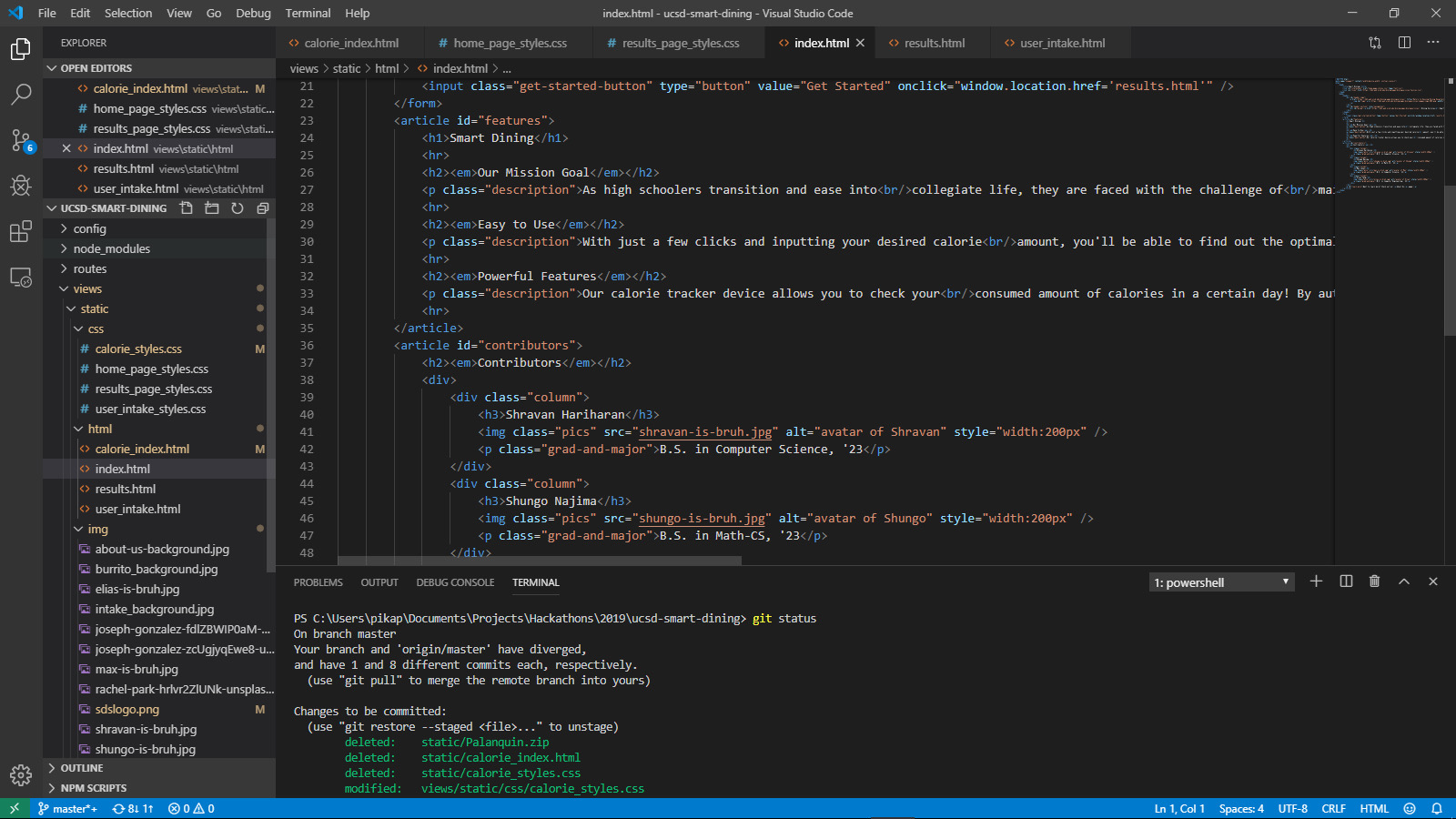Open the Terminal menu
1456x819 pixels.
click(308, 13)
